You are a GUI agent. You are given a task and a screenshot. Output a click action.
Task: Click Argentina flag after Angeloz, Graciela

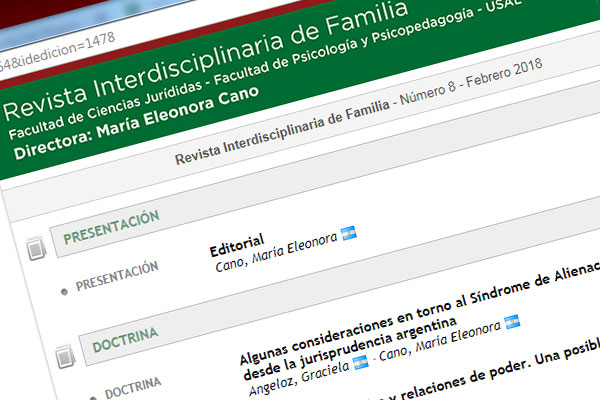(x=360, y=362)
